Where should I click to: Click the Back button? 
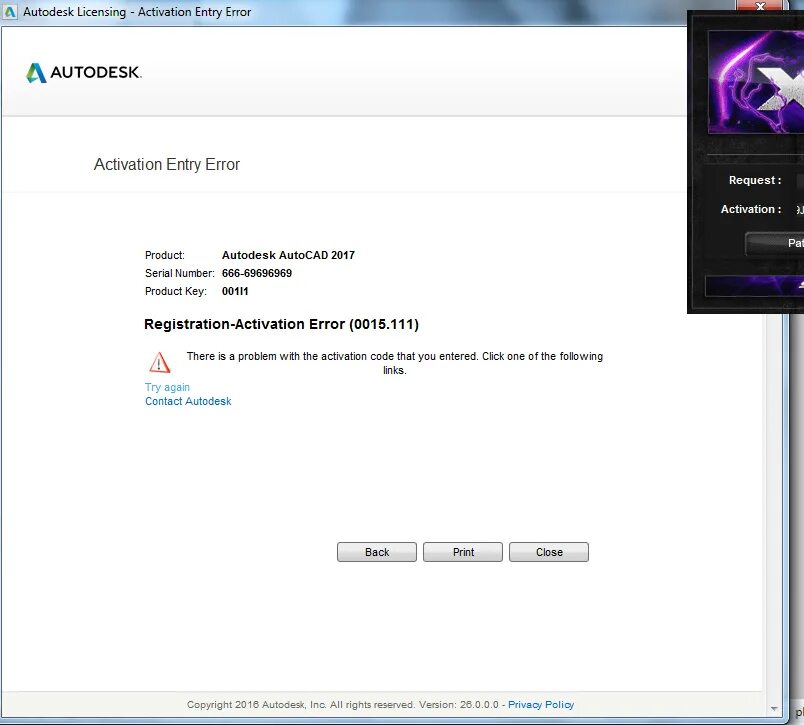tap(377, 552)
